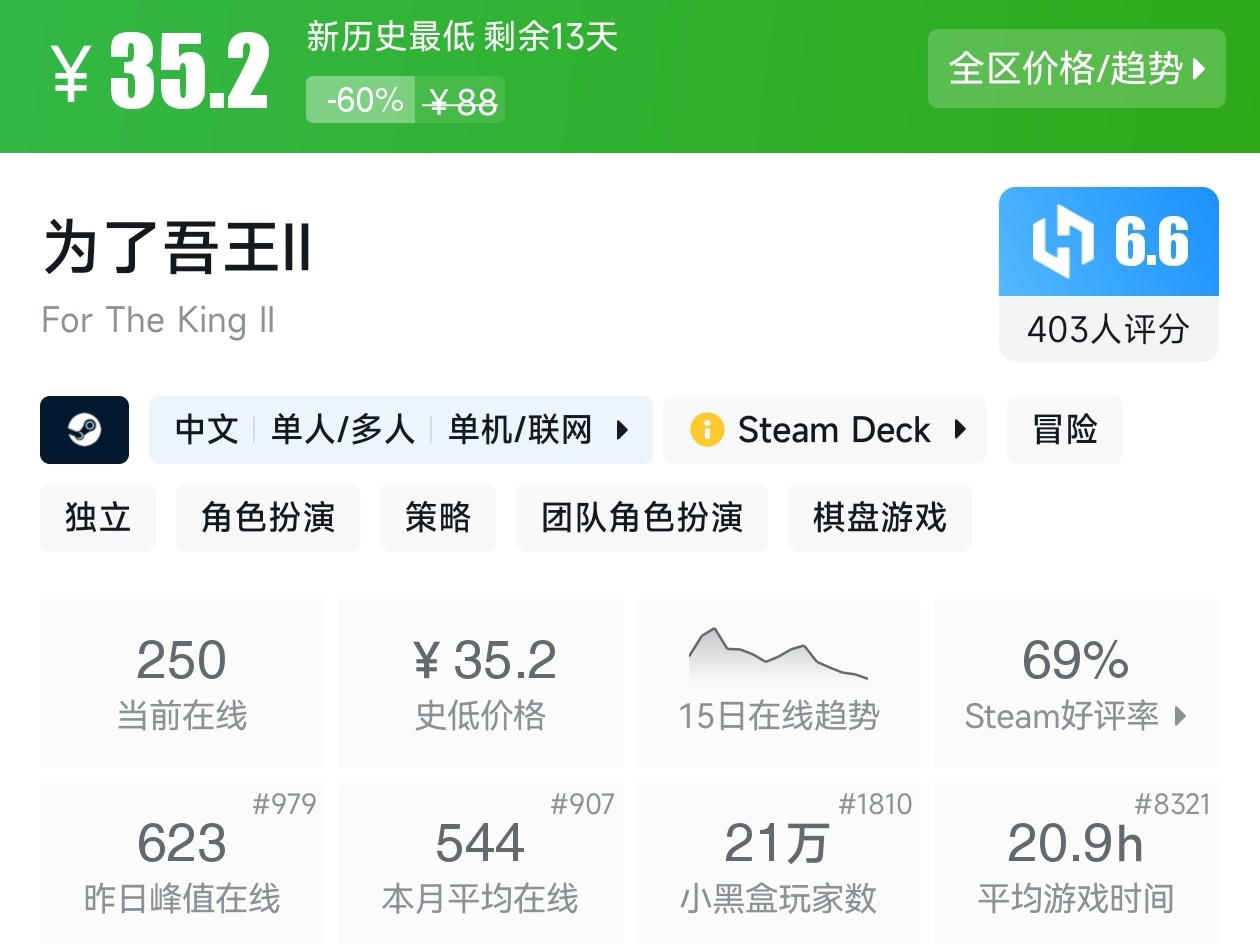Select the 棋盘游戏 tag

879,518
